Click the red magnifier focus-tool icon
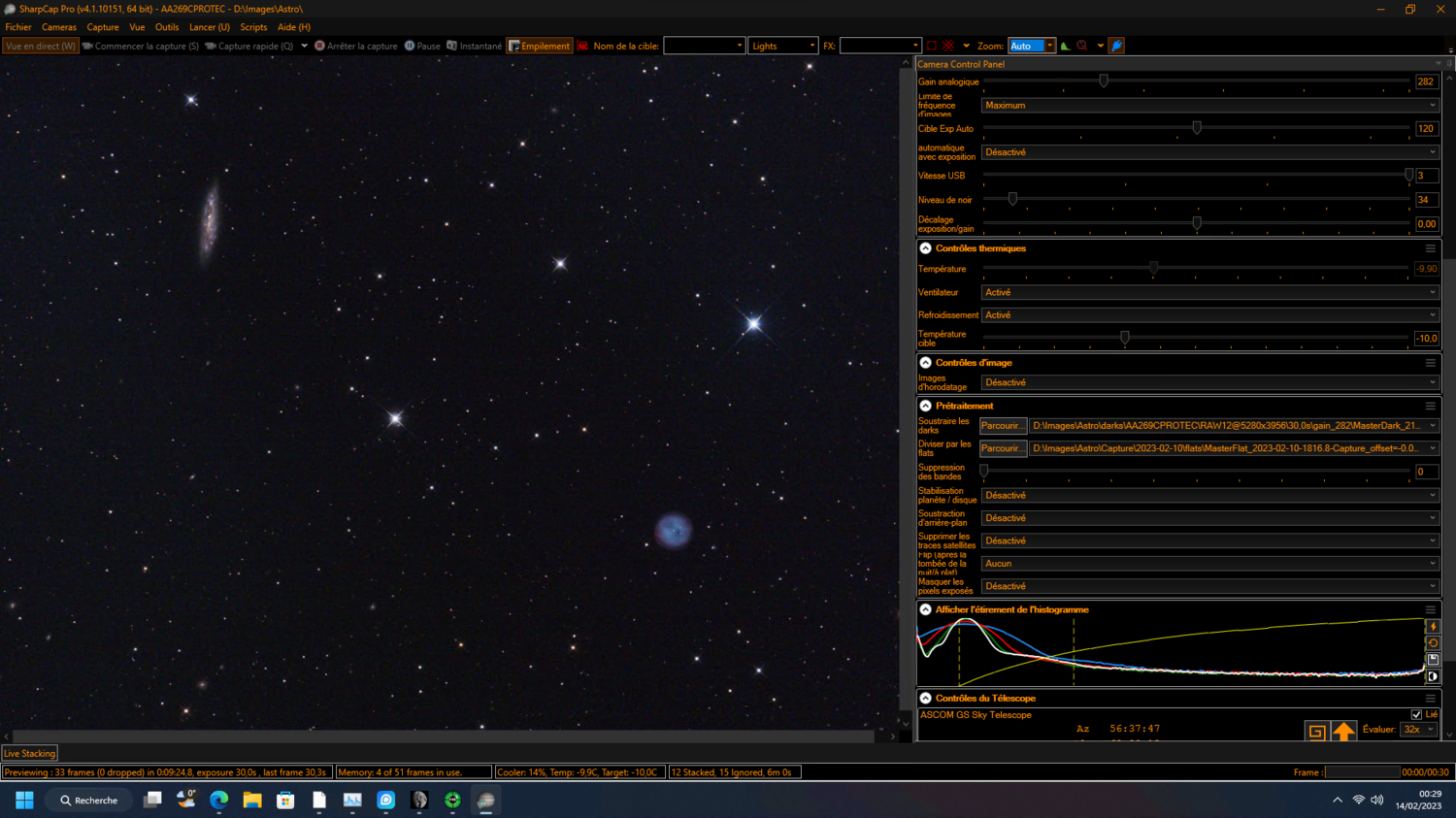The image size is (1456, 818). [1082, 46]
